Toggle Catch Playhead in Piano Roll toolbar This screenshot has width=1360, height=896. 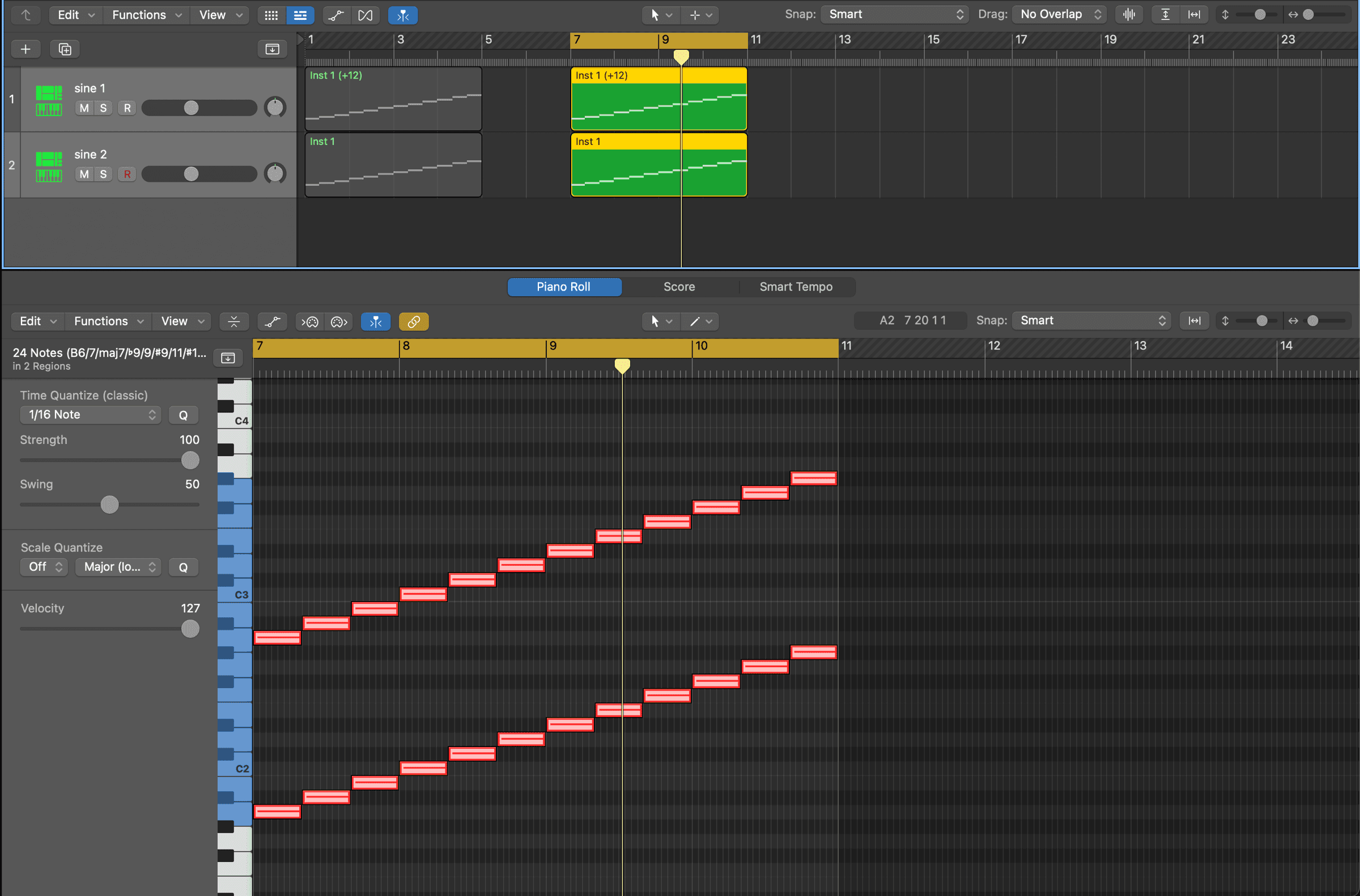(376, 322)
